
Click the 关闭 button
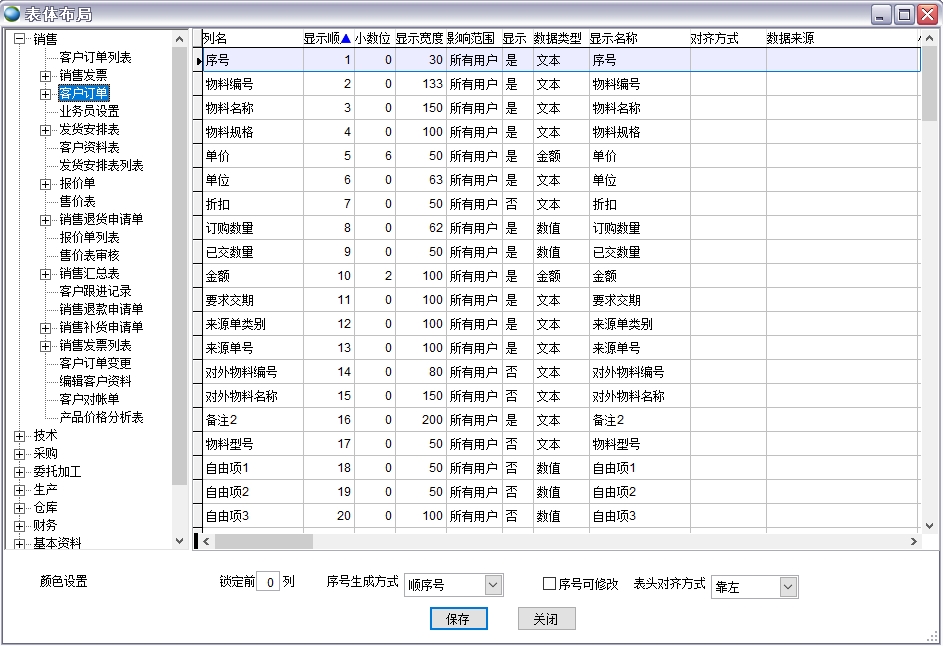(x=546, y=619)
